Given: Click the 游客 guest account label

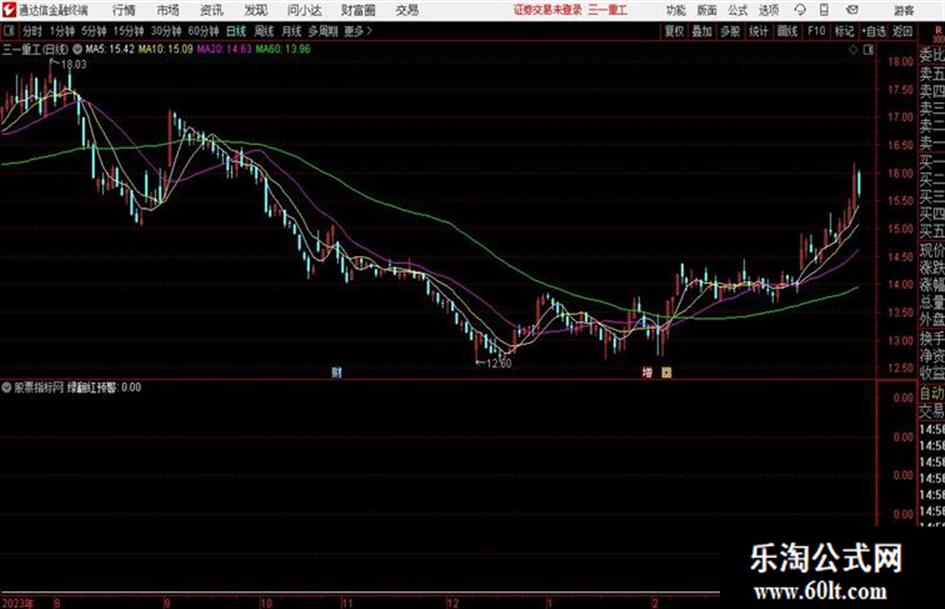Looking at the screenshot, I should [904, 10].
